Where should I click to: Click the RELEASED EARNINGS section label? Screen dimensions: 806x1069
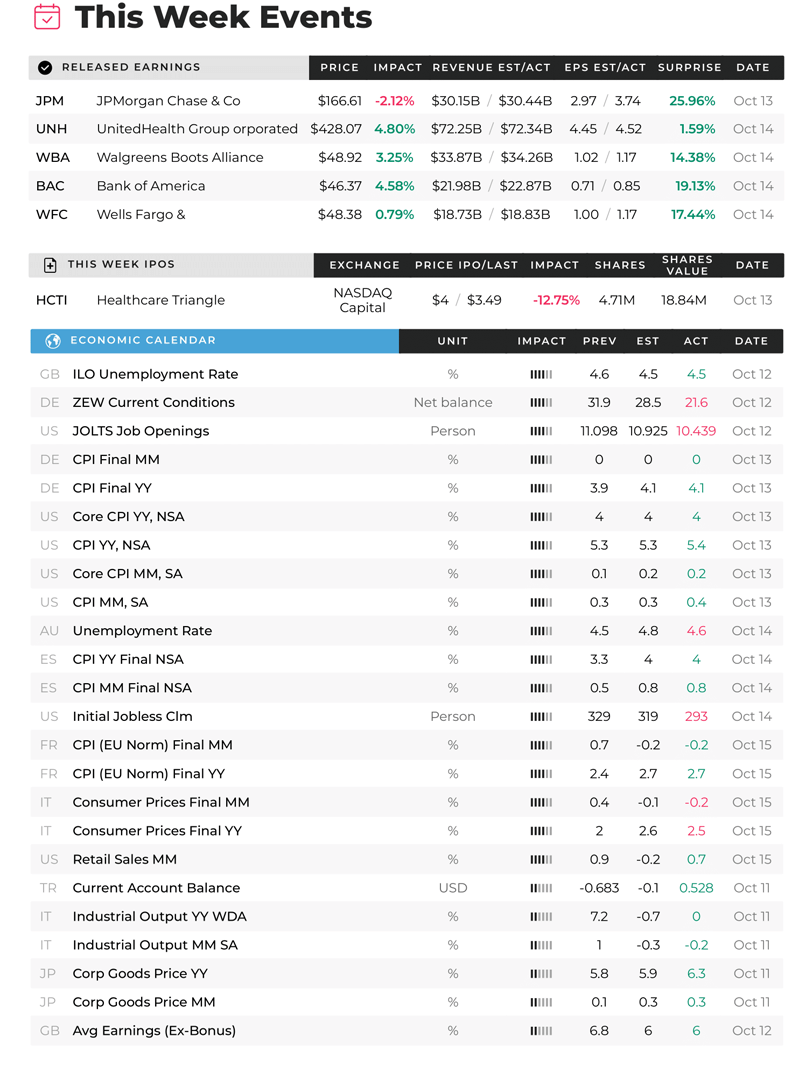point(132,67)
